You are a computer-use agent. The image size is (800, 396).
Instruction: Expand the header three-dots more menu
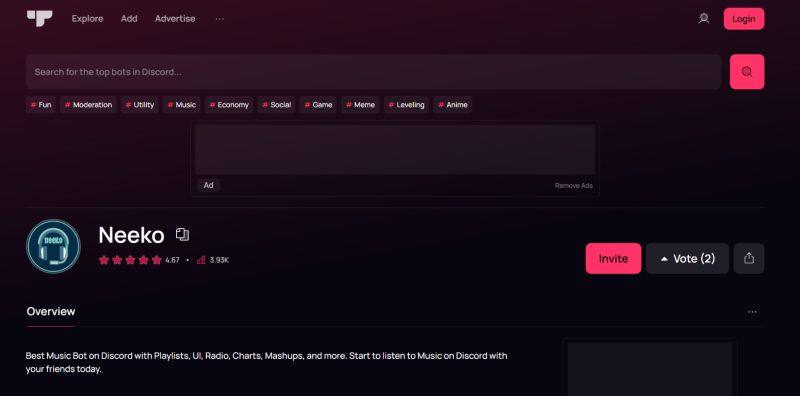click(x=219, y=19)
